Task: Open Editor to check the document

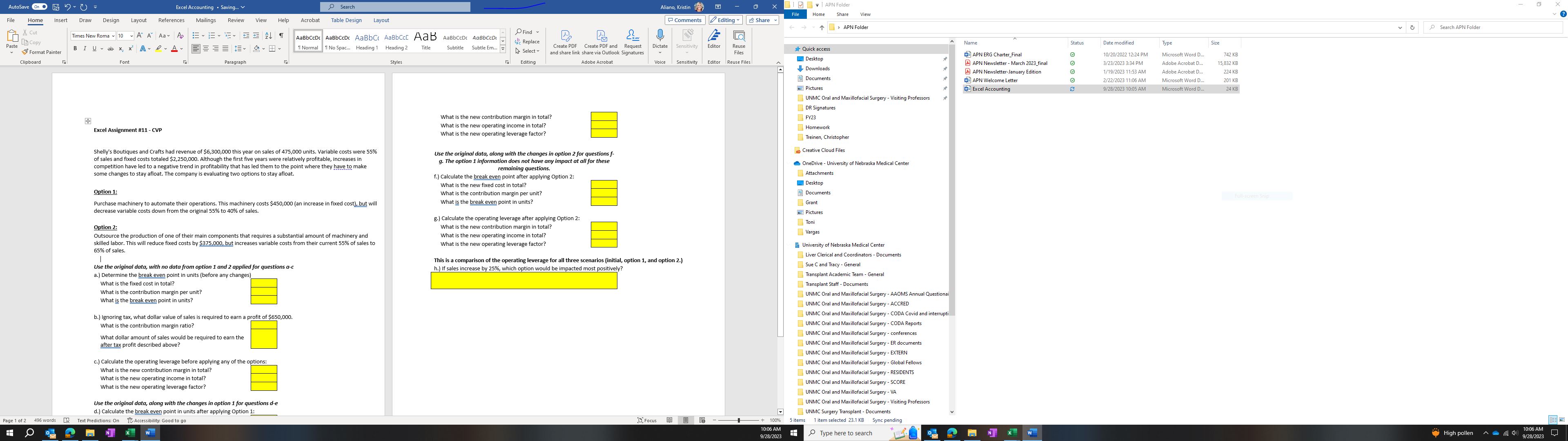Action: (713, 41)
